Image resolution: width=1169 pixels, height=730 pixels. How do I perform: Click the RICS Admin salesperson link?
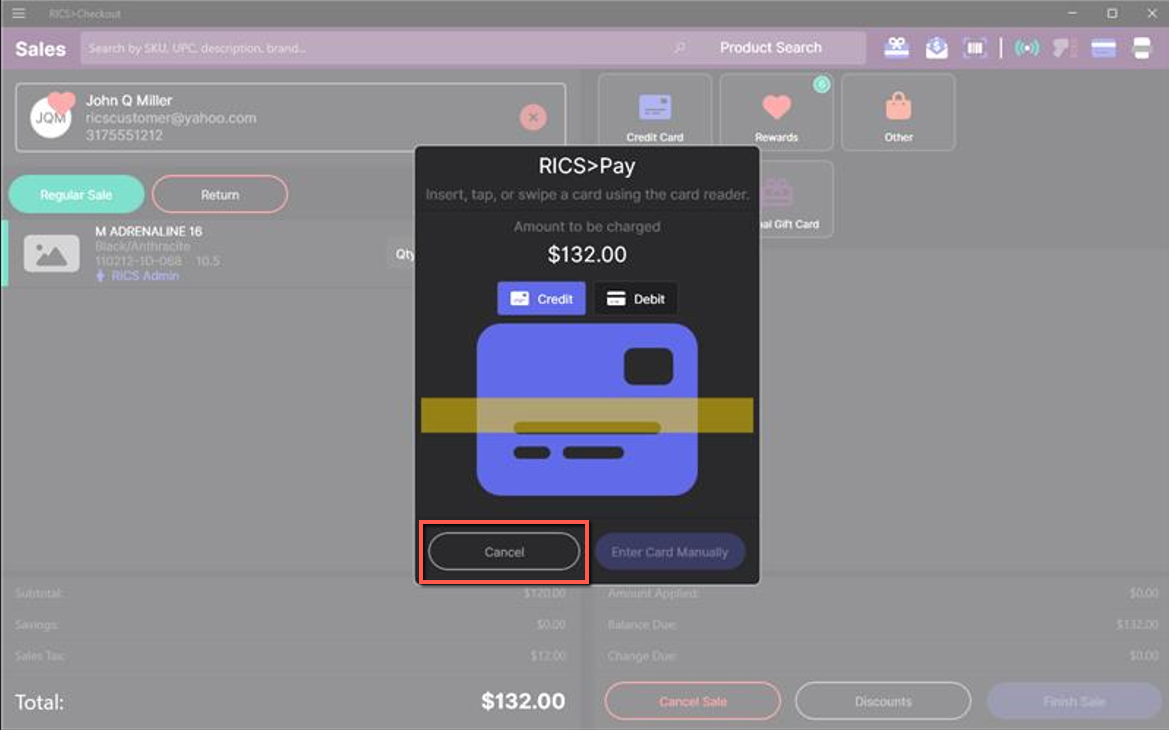(x=145, y=276)
